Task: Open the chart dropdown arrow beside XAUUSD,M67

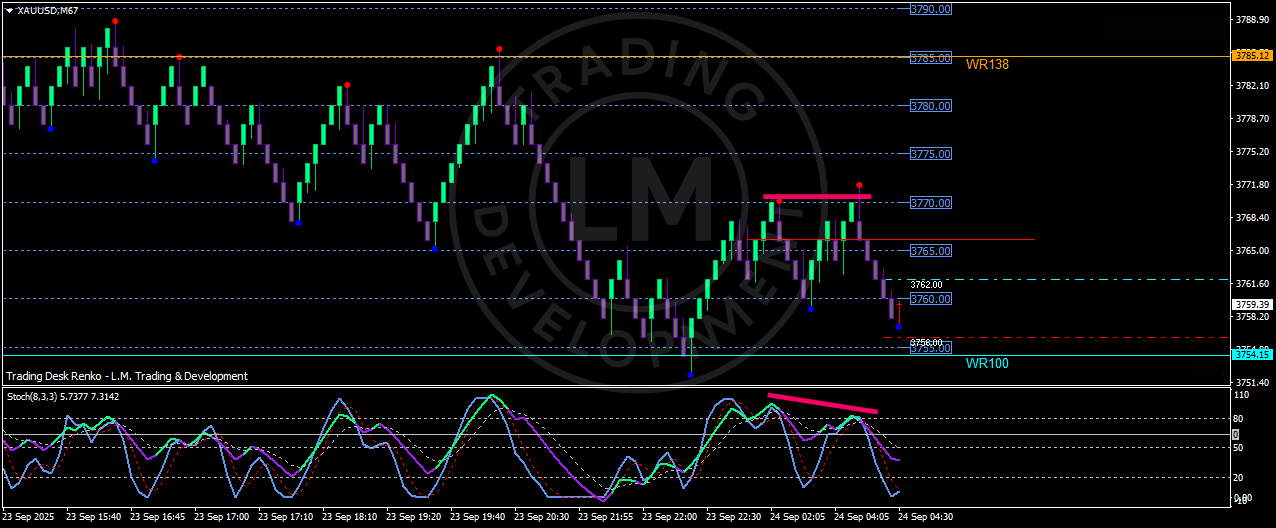Action: 8,10
